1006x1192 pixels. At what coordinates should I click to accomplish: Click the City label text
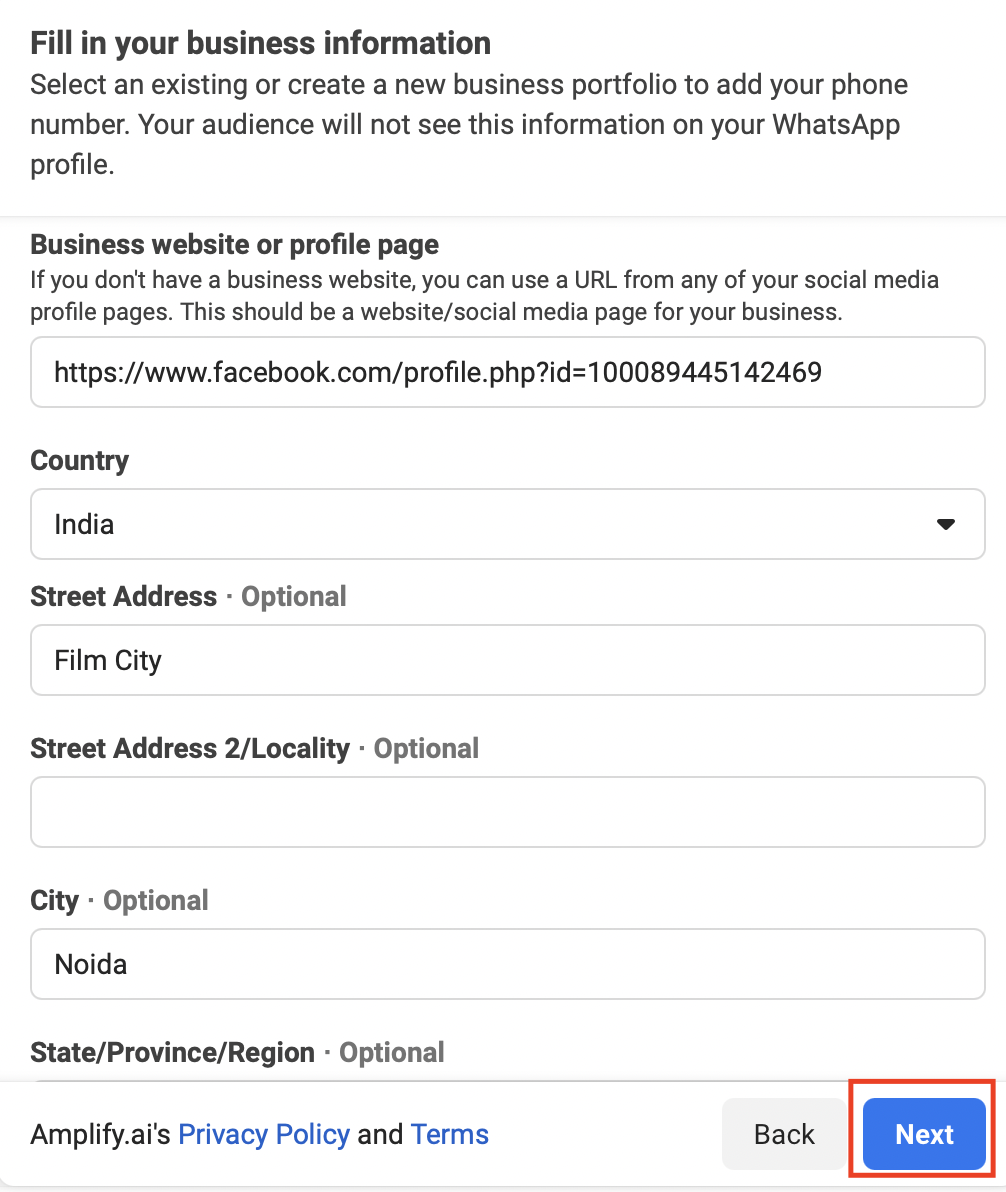(55, 901)
